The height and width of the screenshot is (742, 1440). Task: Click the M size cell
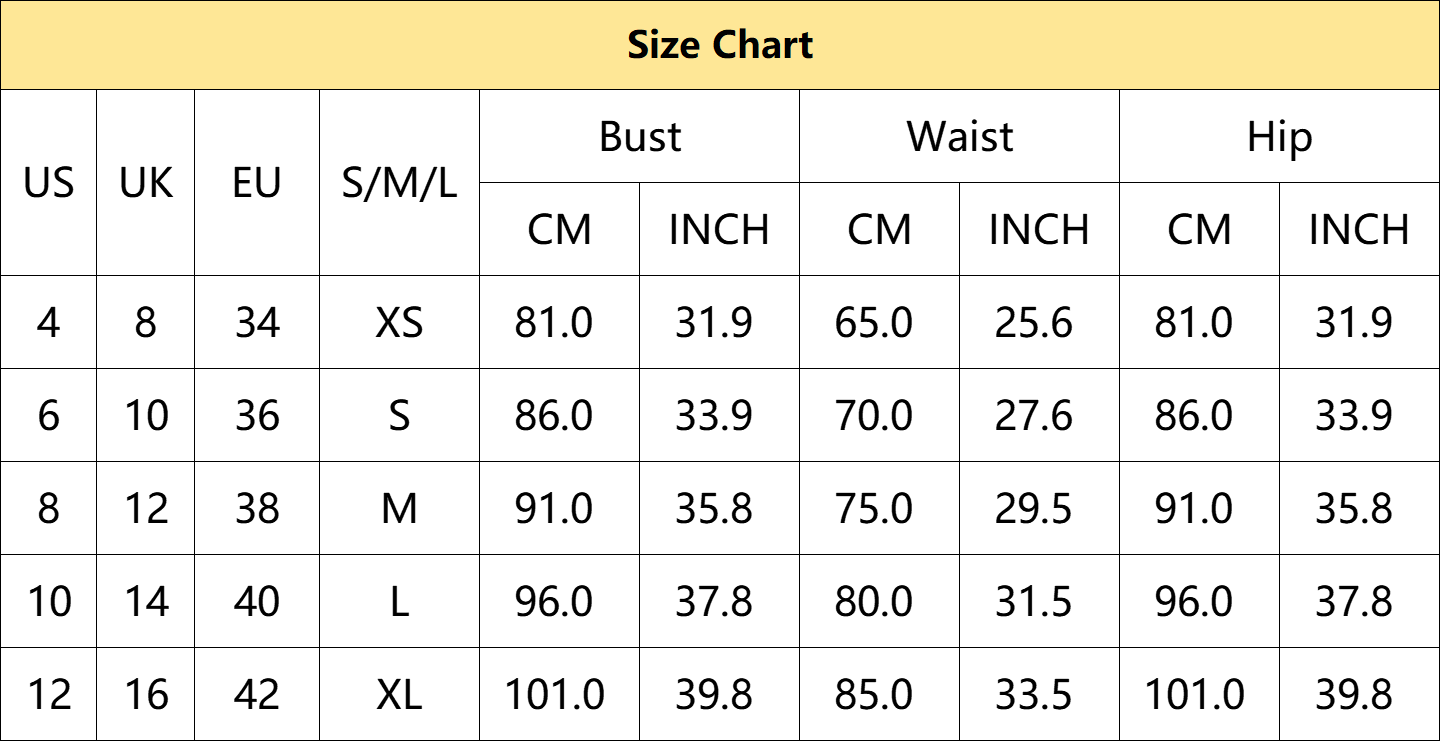tap(399, 509)
